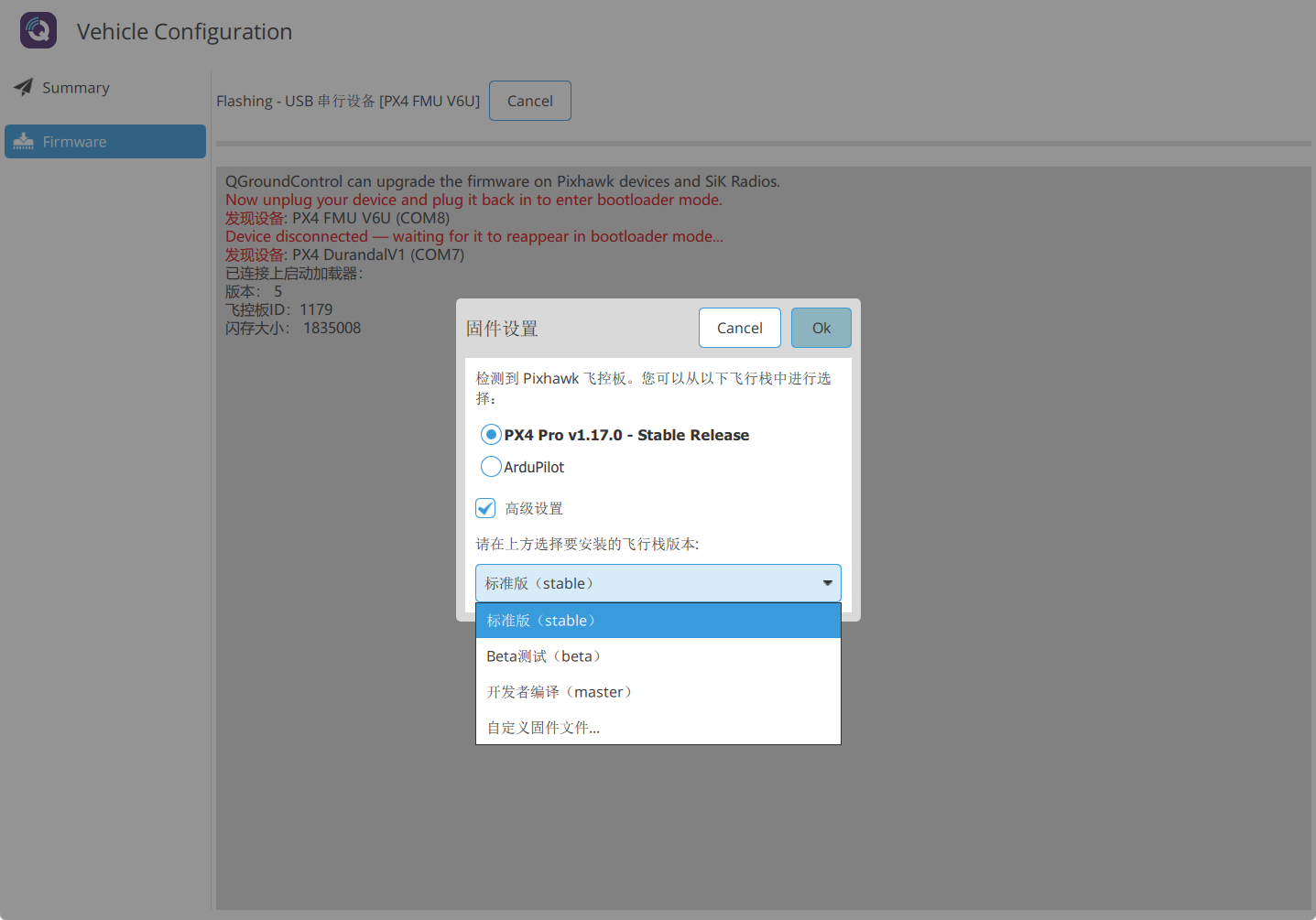This screenshot has height=920, width=1316.
Task: Select the ArduPilot radio button
Action: (x=491, y=467)
